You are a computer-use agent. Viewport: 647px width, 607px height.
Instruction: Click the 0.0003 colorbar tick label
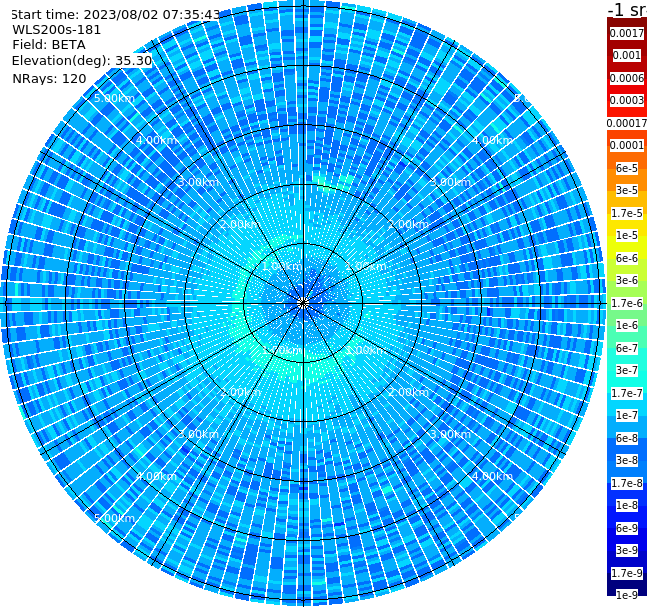627,100
